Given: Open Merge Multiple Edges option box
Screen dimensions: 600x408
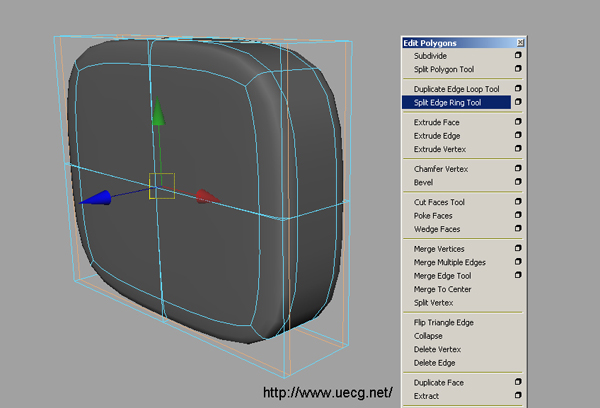Looking at the screenshot, I should [518, 262].
